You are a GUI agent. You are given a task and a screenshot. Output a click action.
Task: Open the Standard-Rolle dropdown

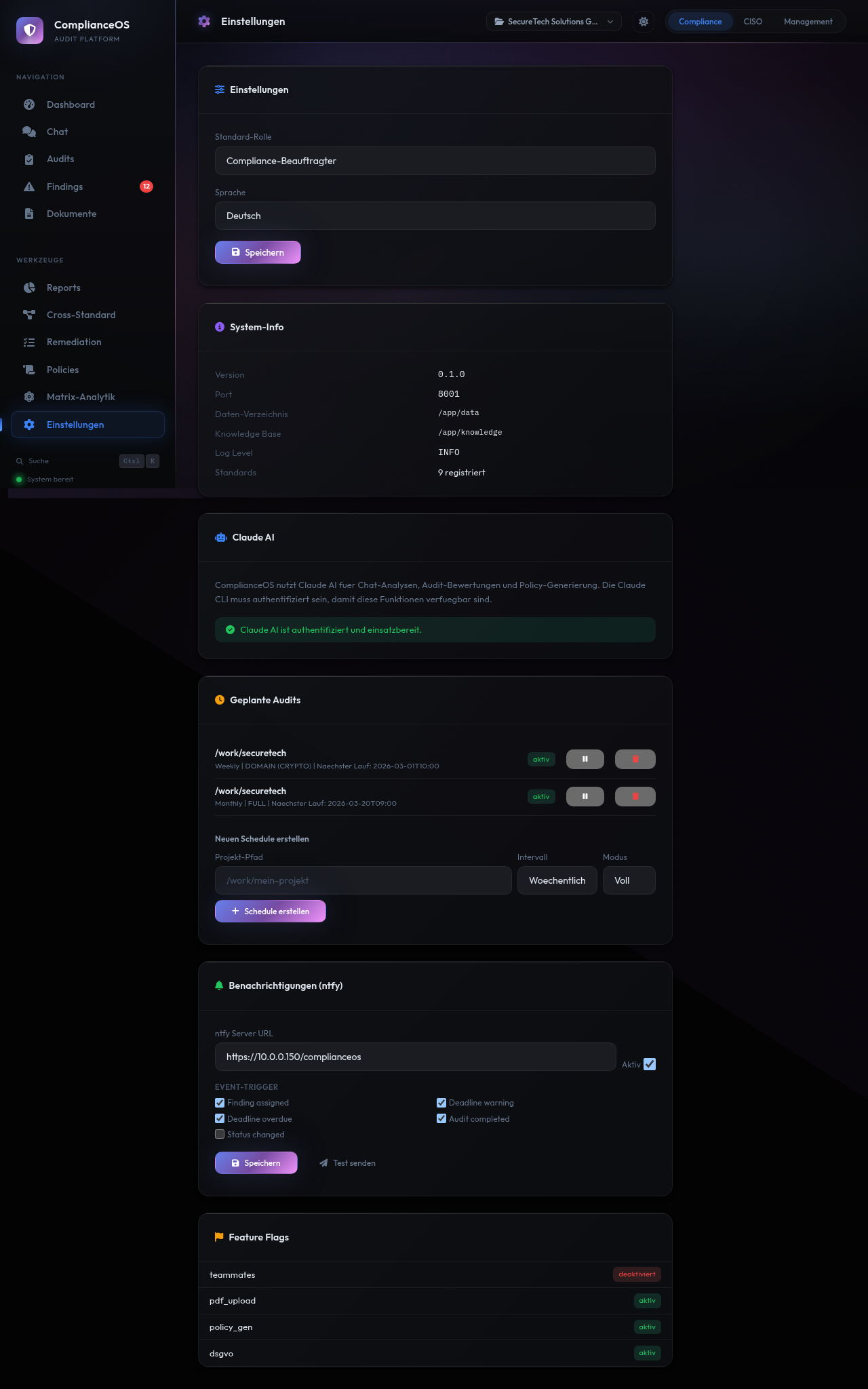point(435,161)
